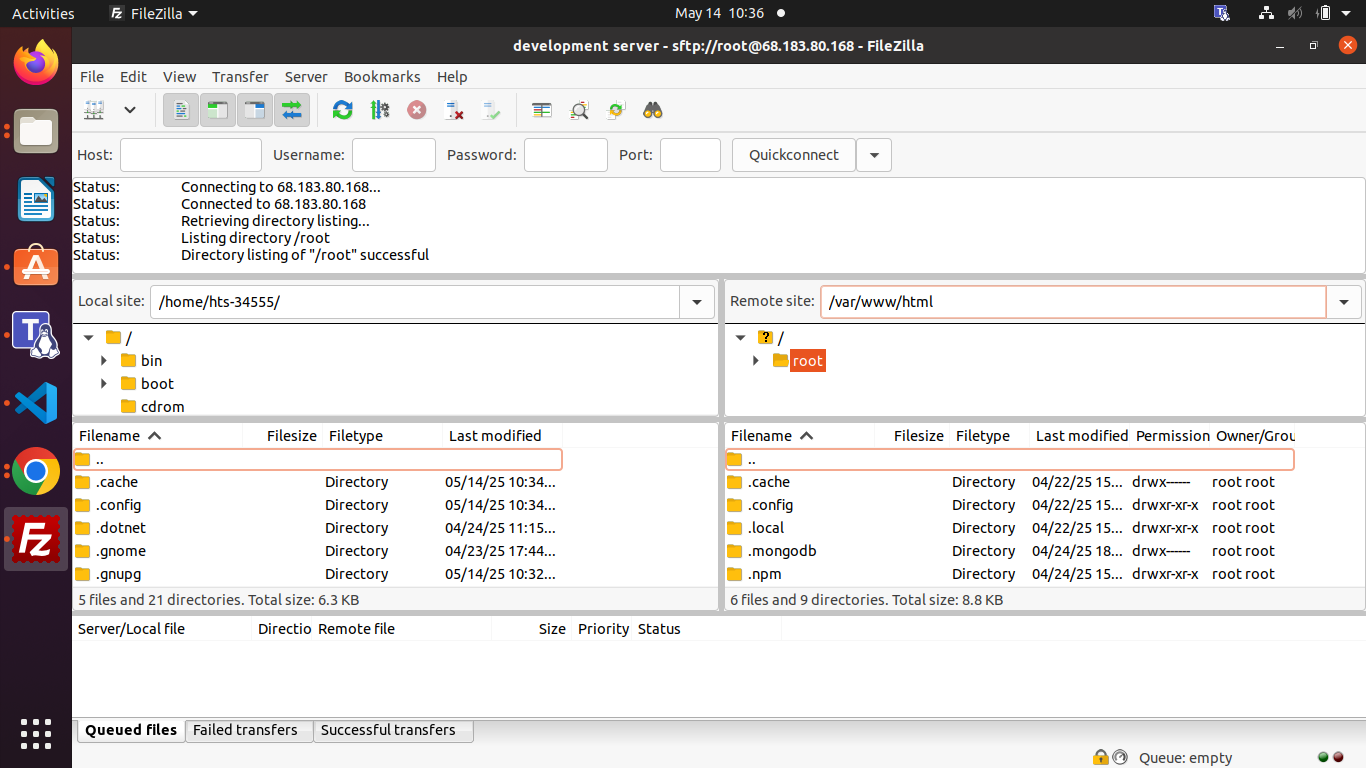Switch to Queued files tab
The image size is (1366, 768).
click(131, 730)
